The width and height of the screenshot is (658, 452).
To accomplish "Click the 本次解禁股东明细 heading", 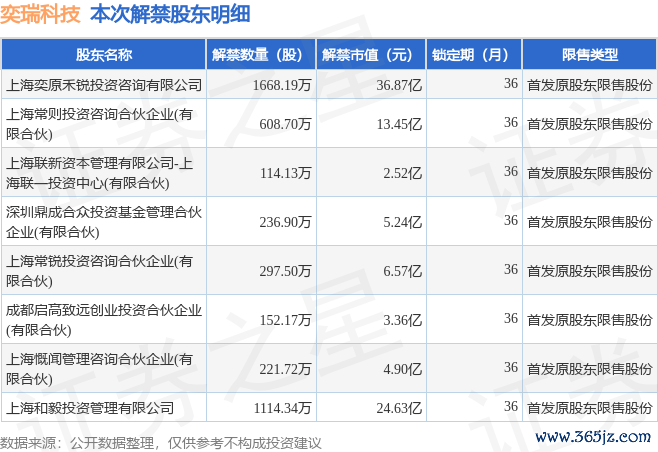I will 170,14.
